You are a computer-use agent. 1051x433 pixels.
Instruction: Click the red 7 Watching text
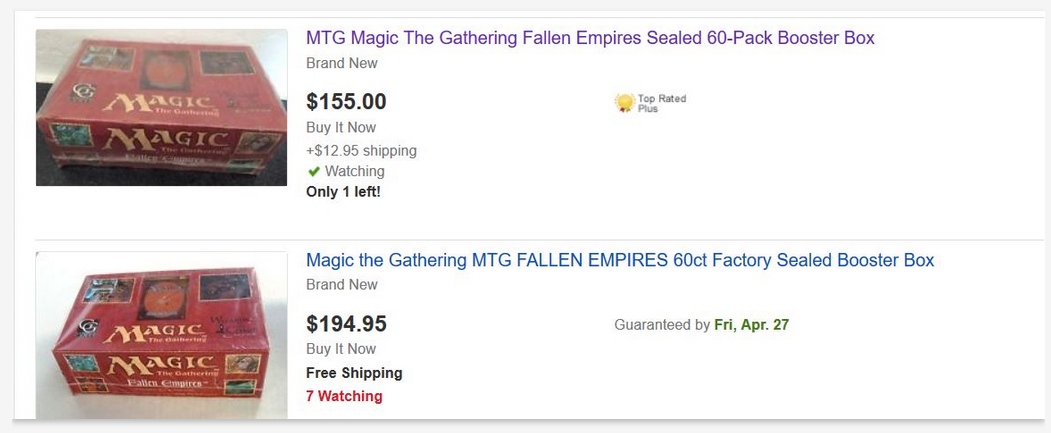(344, 396)
